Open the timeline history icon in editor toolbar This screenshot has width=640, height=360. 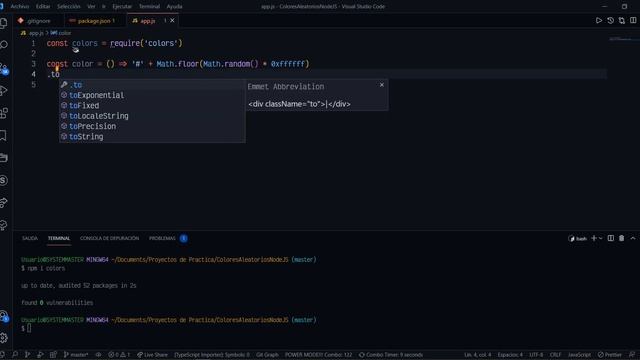coord(610,20)
